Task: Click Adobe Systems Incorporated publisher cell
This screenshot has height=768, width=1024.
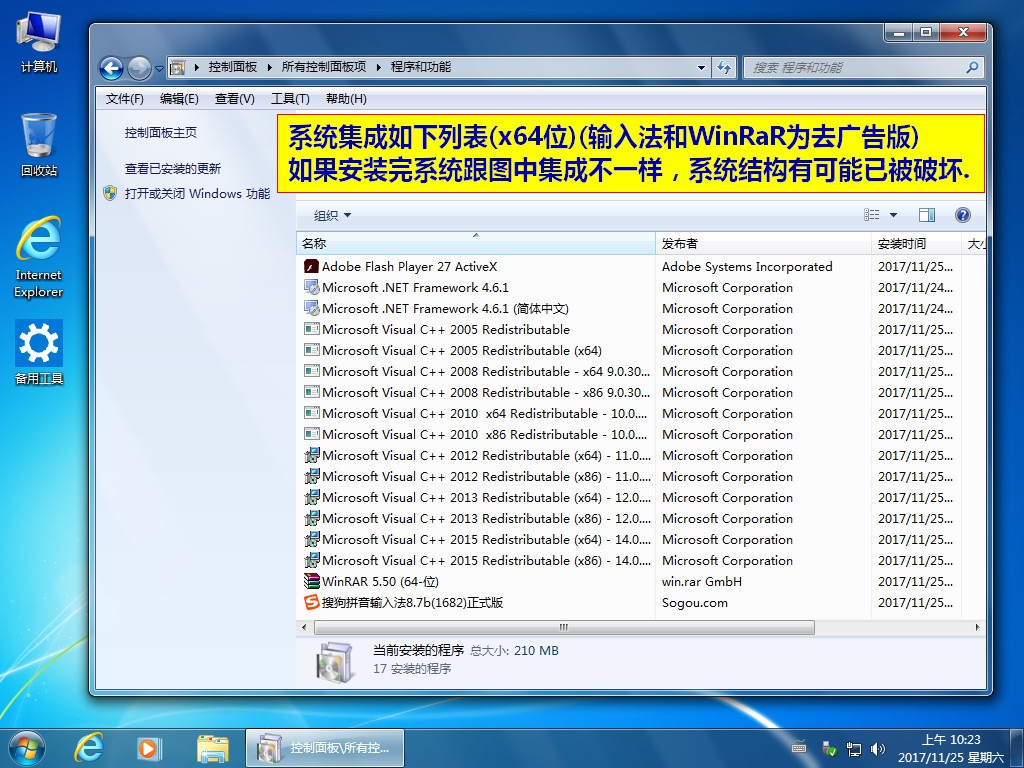Action: point(747,266)
